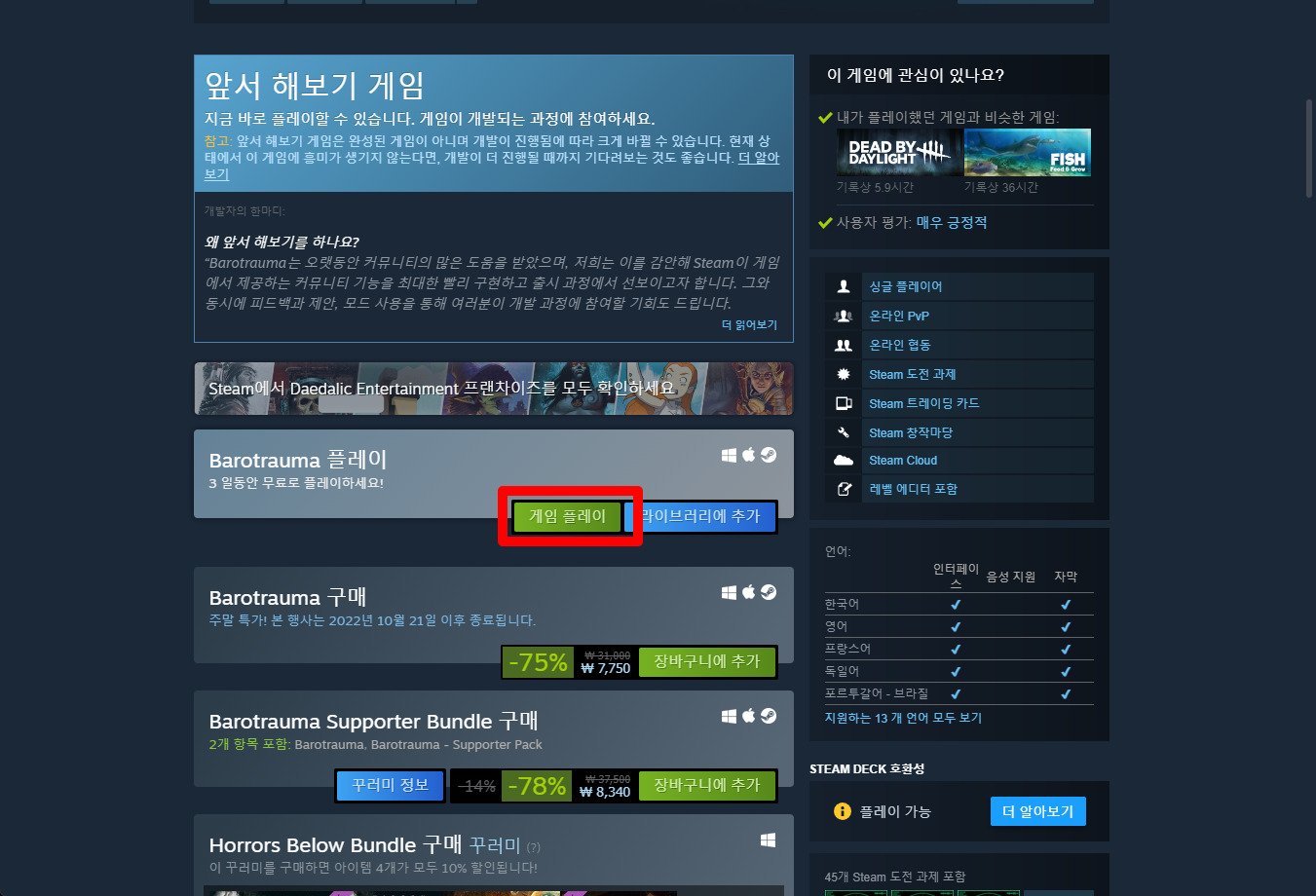Click the 온라인 PvP icon
The height and width of the screenshot is (896, 1316).
[x=844, y=316]
